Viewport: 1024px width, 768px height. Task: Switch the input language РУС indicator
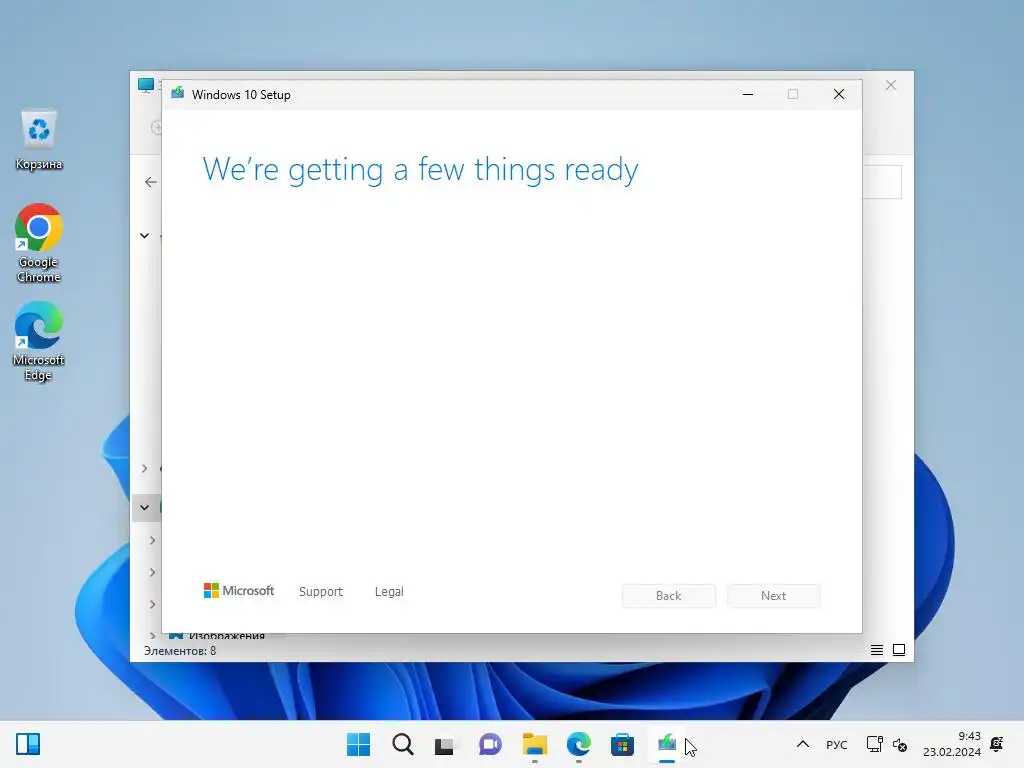837,744
